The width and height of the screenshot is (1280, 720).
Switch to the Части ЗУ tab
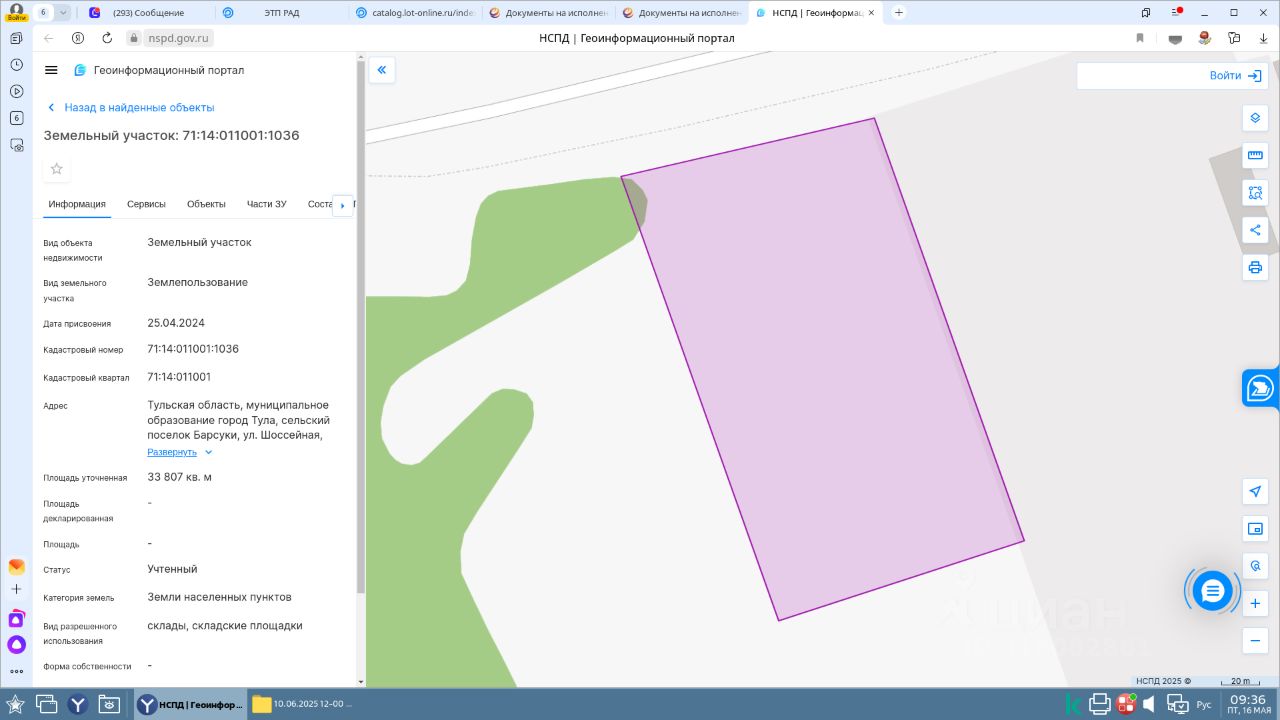coord(266,204)
